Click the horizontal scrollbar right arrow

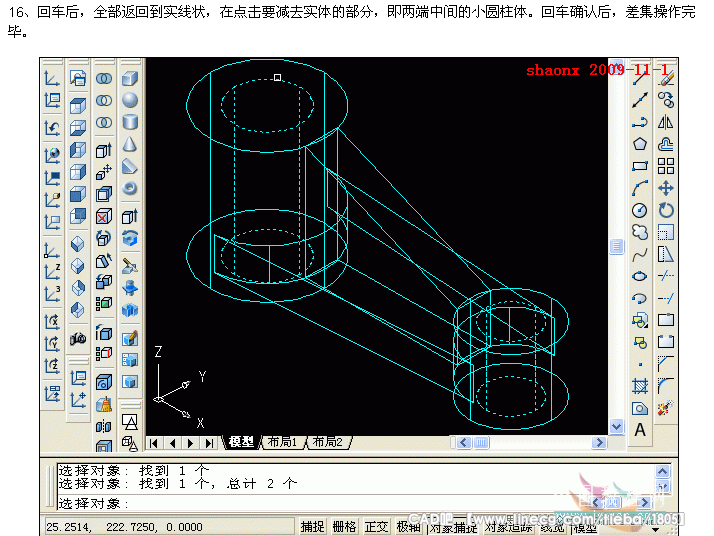(x=599, y=442)
